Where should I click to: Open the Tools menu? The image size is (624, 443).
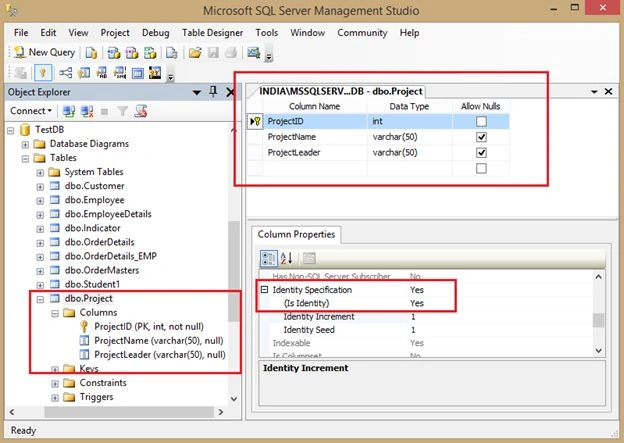tap(267, 33)
